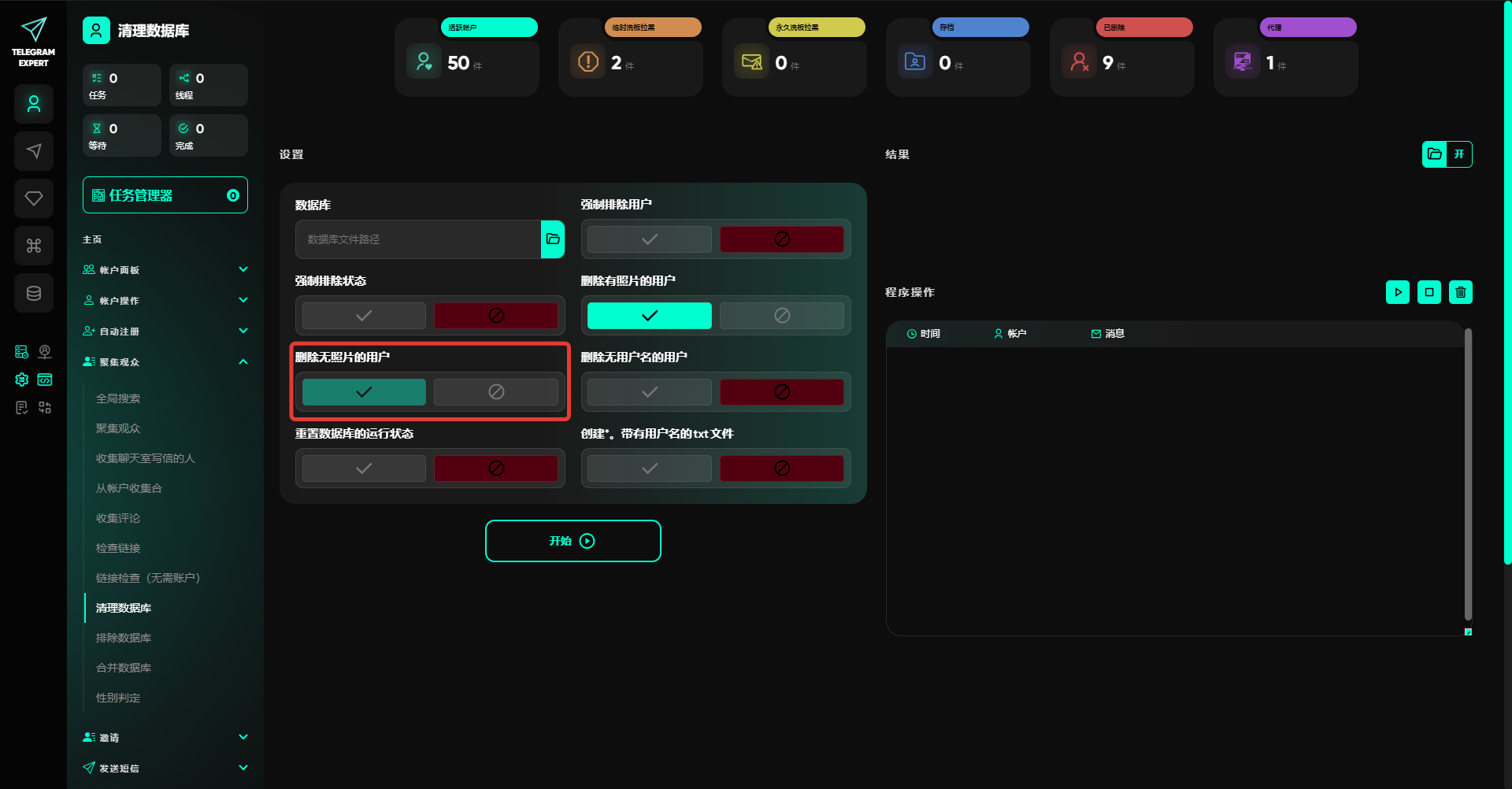This screenshot has height=789, width=1512.
Task: Open the 任务管理器 button
Action: 165,195
